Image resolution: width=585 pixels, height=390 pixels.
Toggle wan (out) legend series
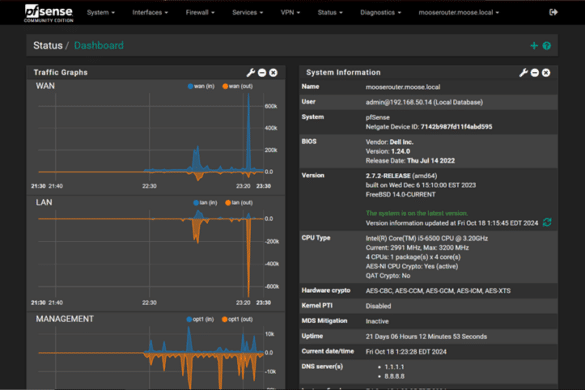point(238,86)
